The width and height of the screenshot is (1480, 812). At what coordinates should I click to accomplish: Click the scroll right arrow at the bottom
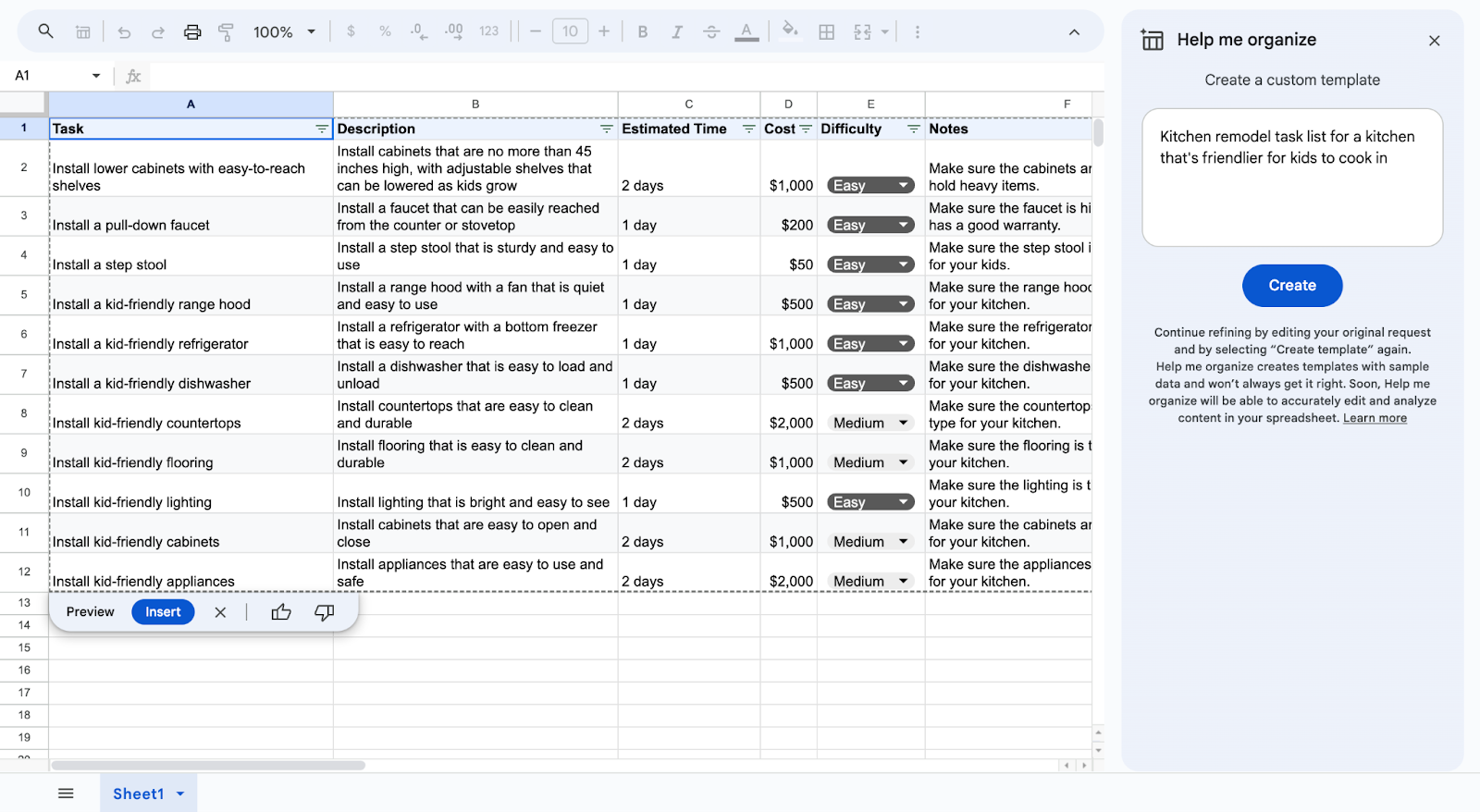[x=1084, y=766]
